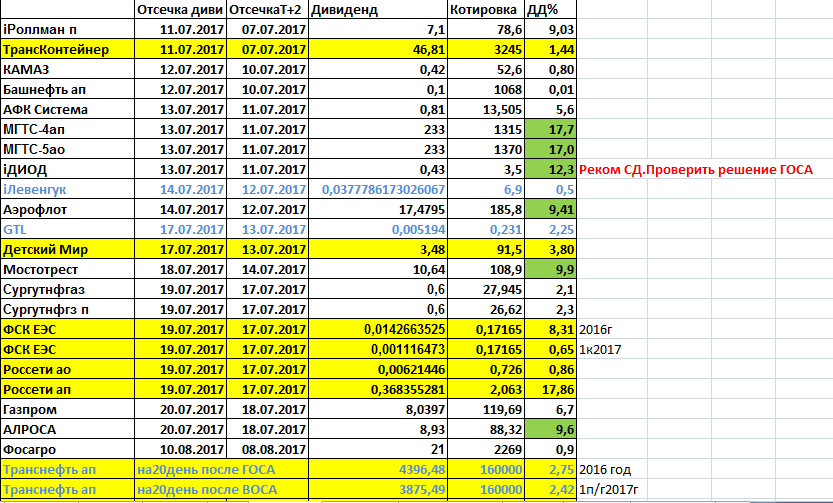Click the date '10.08.2017' in Фосагро row
The height and width of the screenshot is (503, 833).
(181, 449)
